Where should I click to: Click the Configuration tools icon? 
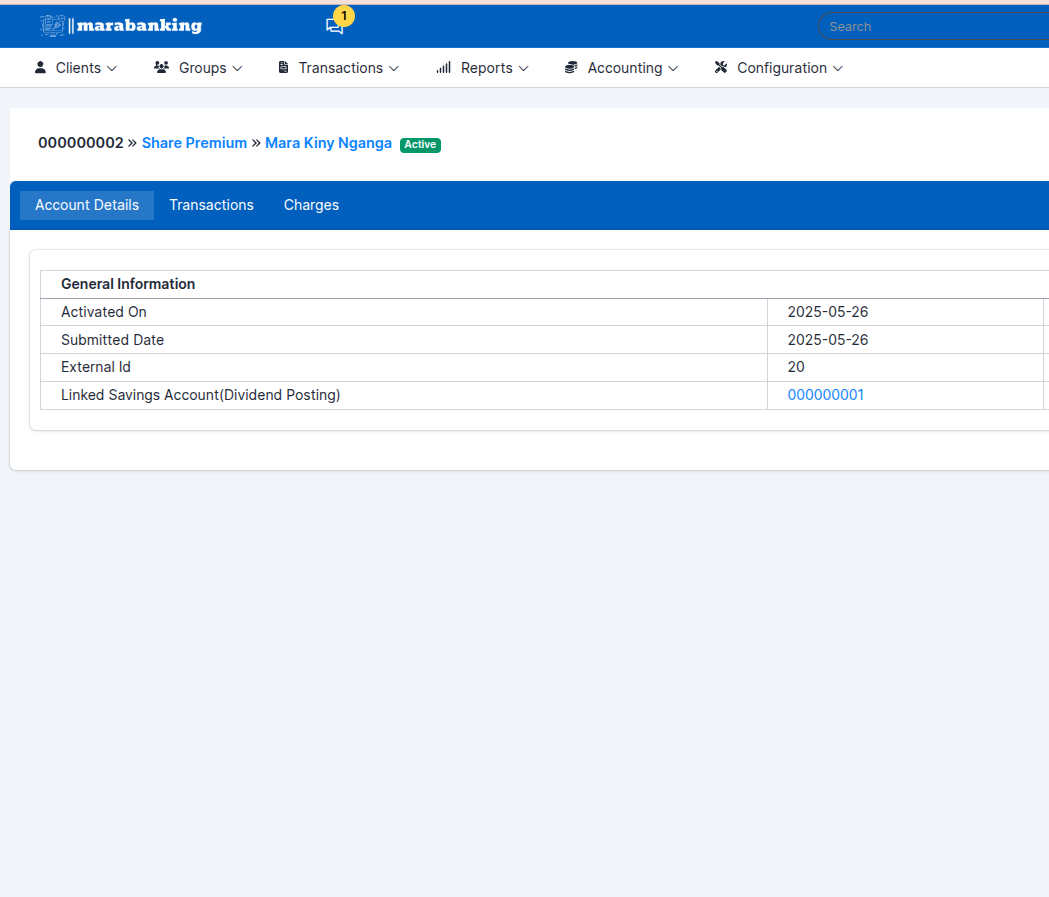pos(721,68)
